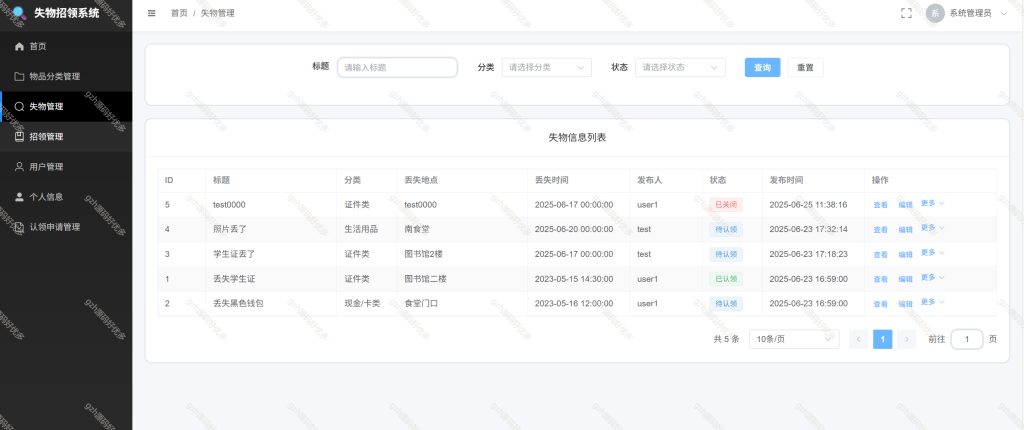The width and height of the screenshot is (1024, 430).
Task: Open 物品分类管理 menu item
Action: click(x=66, y=76)
